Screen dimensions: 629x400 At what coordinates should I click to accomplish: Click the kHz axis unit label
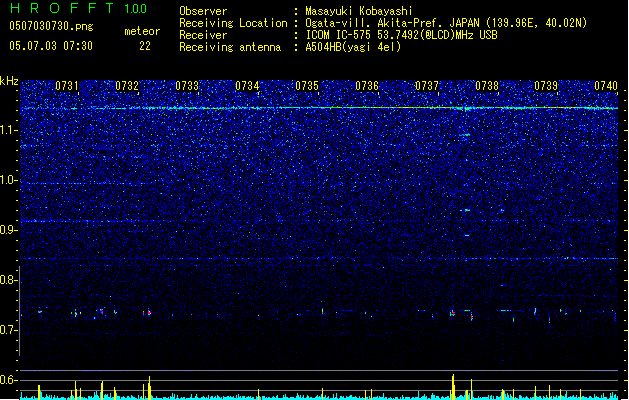click(x=9, y=81)
